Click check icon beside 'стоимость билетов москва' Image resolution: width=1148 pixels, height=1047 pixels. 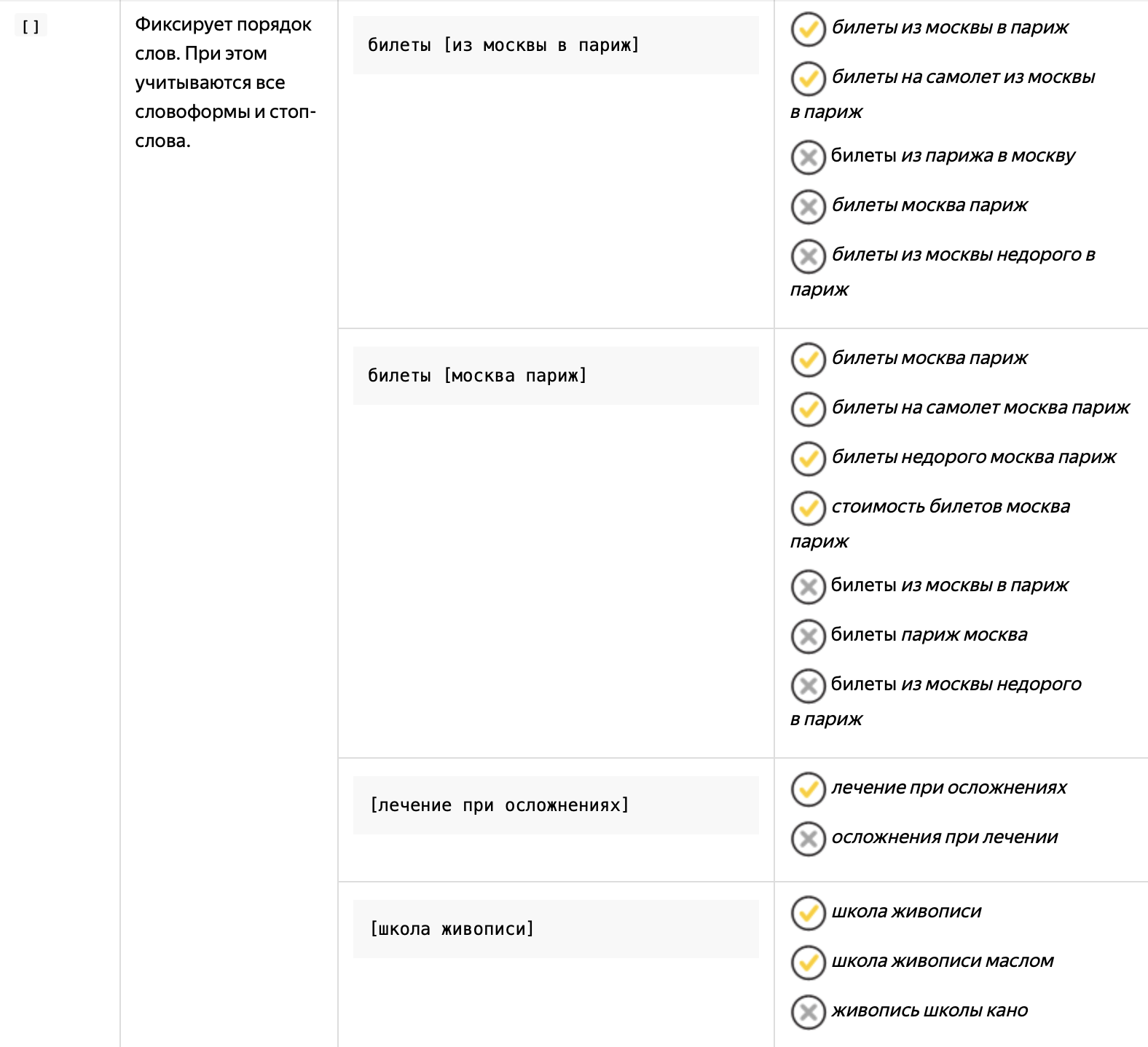[x=808, y=509]
